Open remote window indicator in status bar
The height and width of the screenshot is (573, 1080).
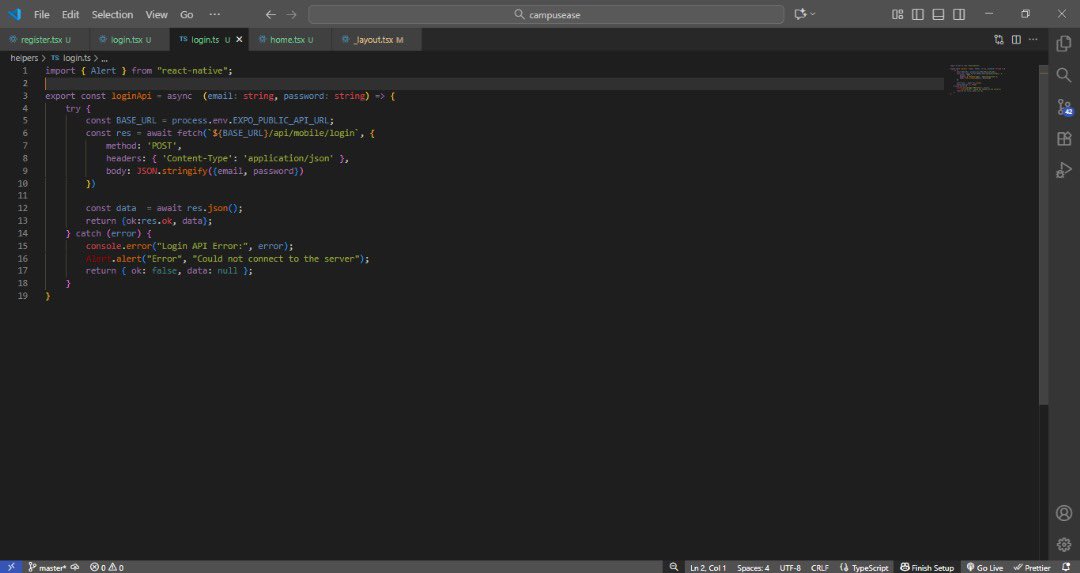click(11, 567)
